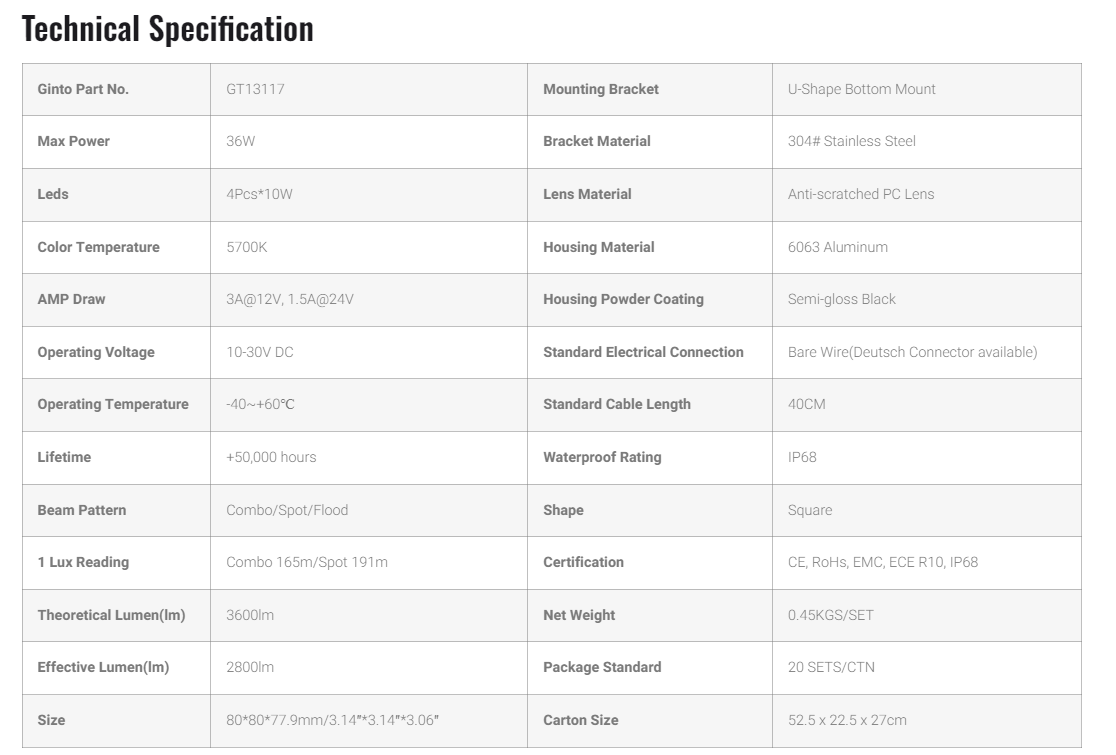This screenshot has height=755, width=1116.
Task: Click the AMP Draw label
Action: click(71, 299)
